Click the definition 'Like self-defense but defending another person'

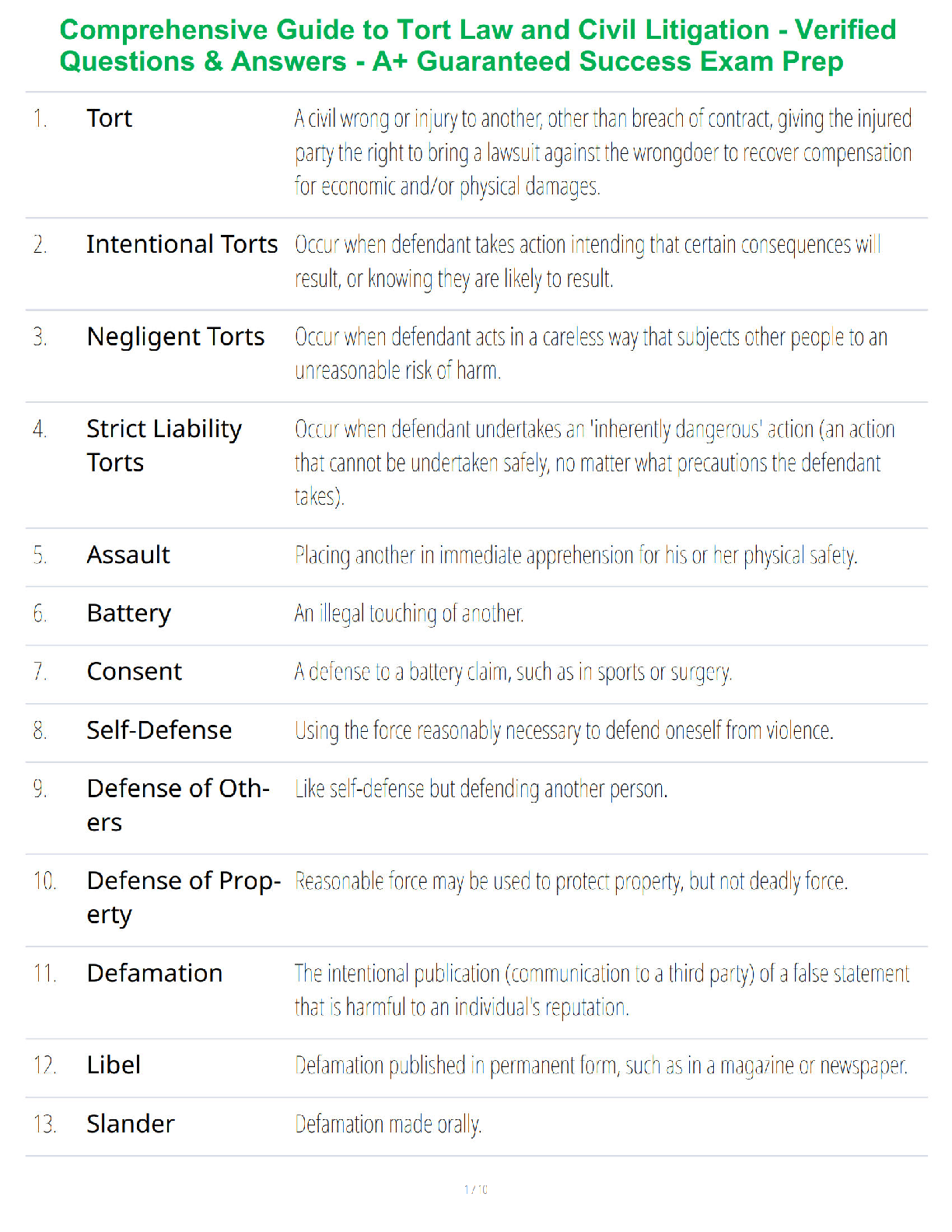coord(481,789)
